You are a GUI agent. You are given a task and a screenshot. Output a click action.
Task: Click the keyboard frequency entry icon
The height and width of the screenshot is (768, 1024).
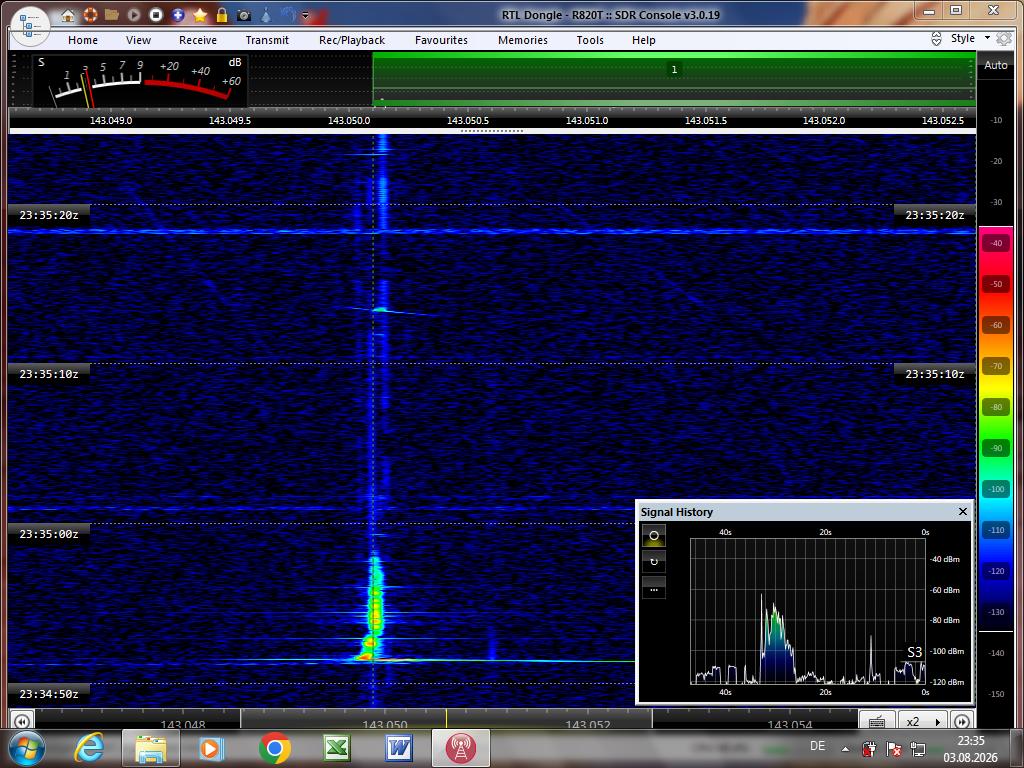[x=877, y=722]
